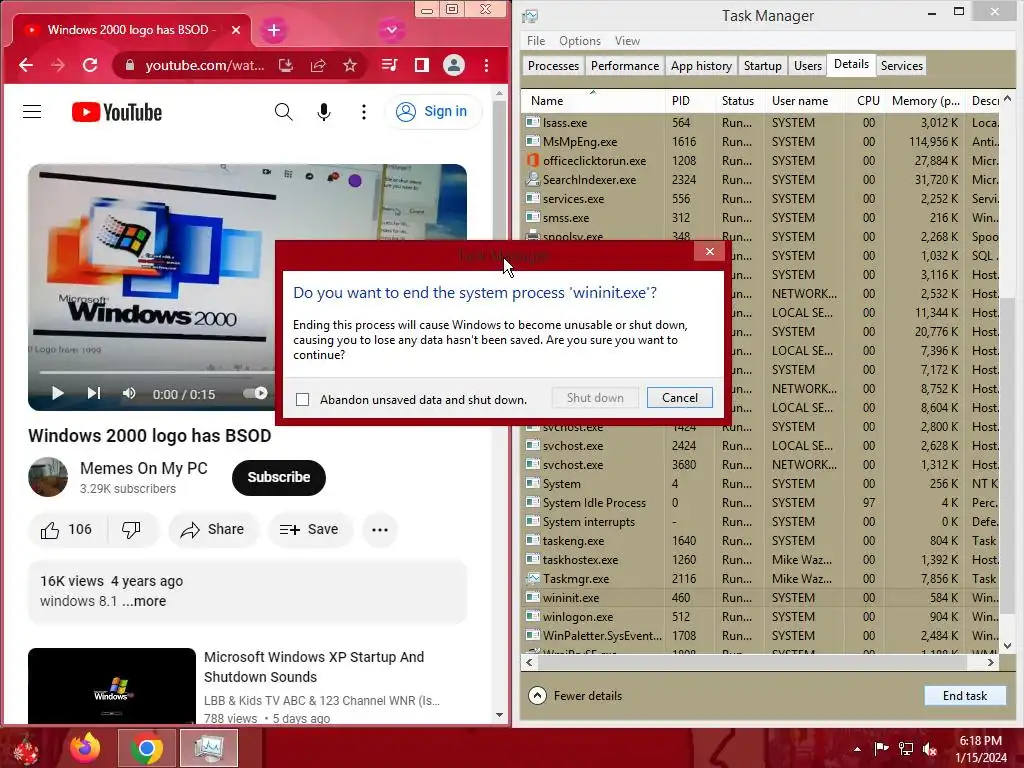Sort by Memory column header
The image size is (1024, 768).
click(x=926, y=101)
